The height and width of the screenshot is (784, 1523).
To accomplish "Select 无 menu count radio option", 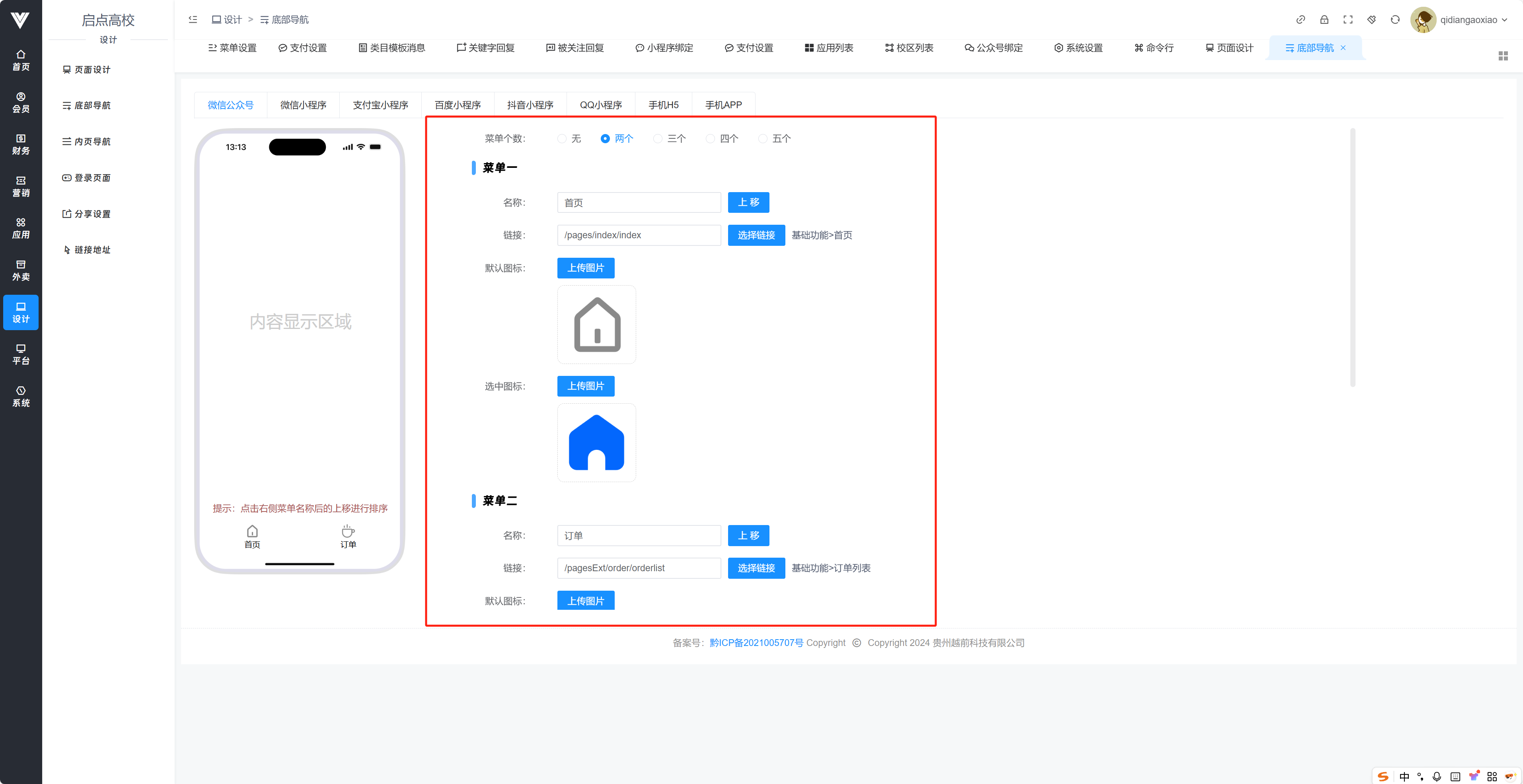I will coord(562,138).
